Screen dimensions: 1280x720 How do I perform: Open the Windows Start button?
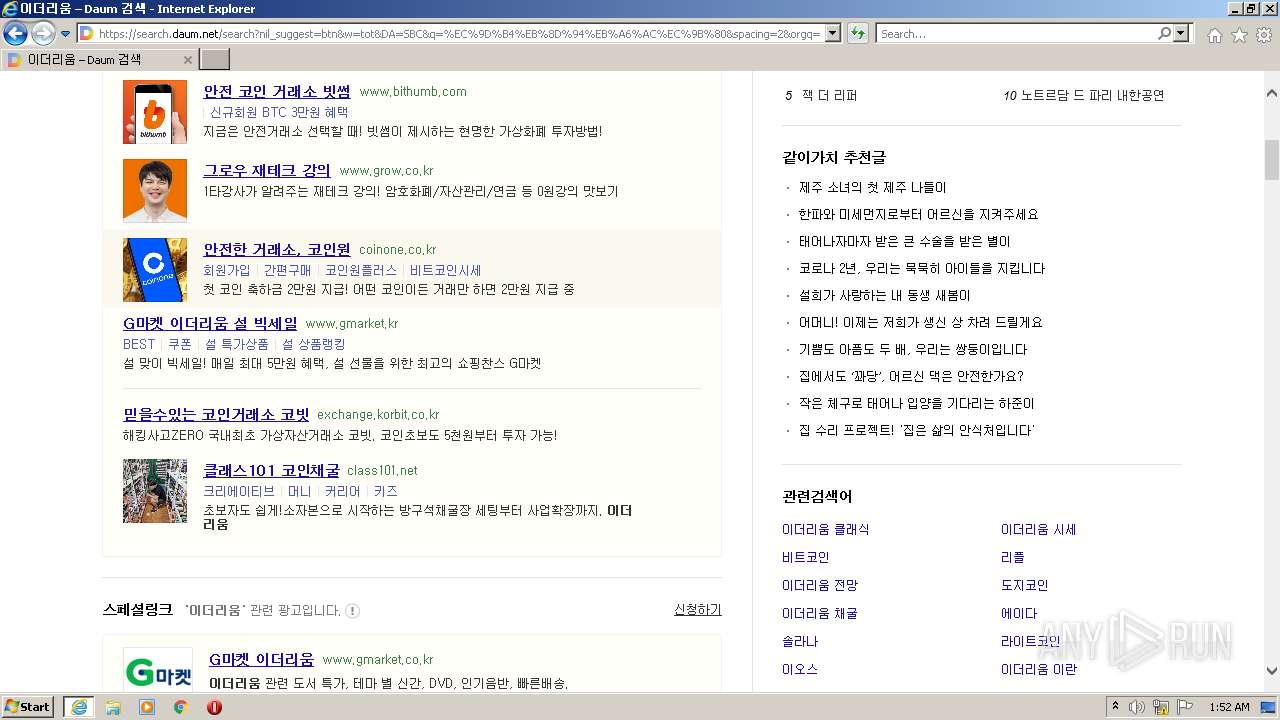tap(28, 706)
